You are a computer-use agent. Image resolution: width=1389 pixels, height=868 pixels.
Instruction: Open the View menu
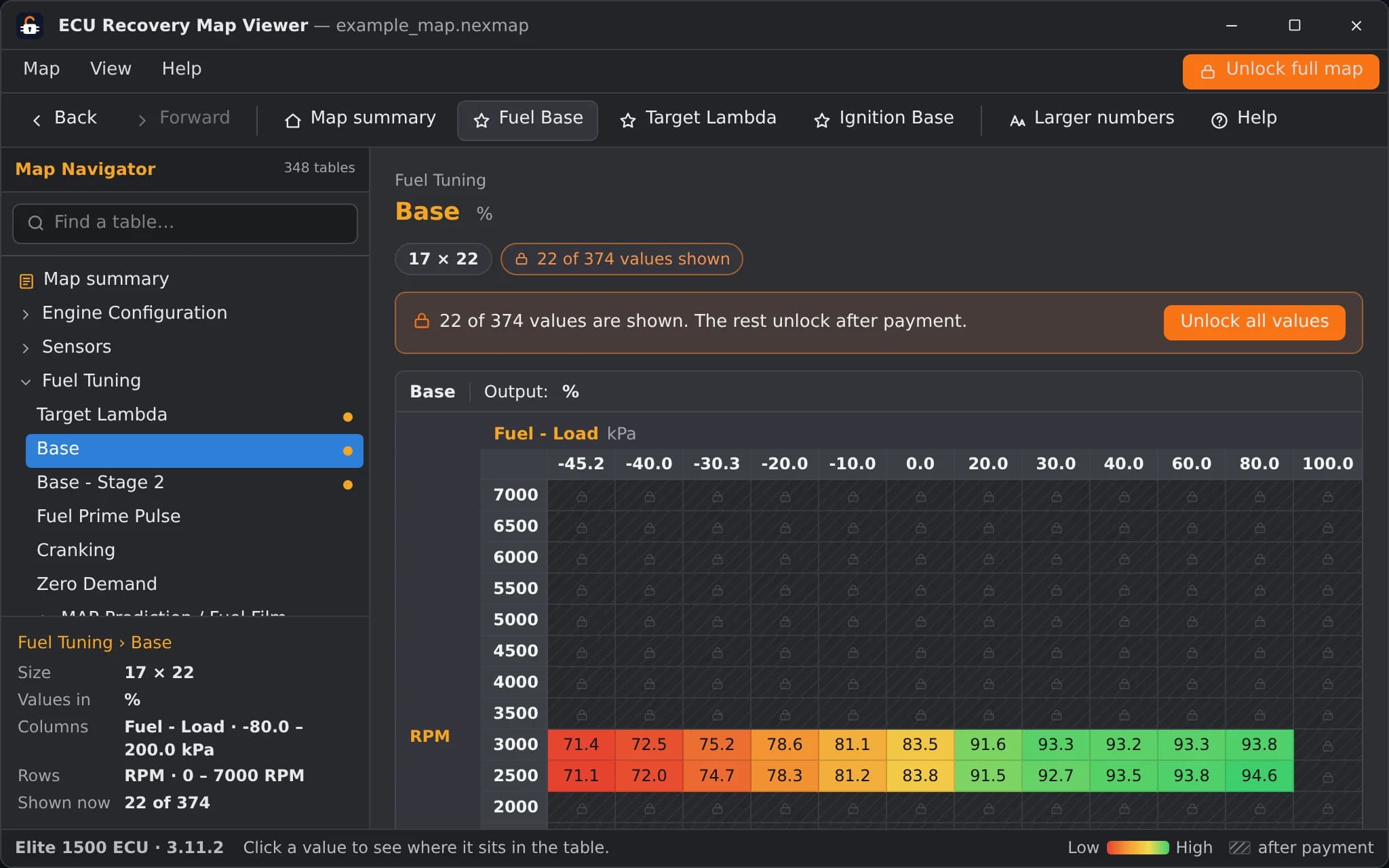(x=111, y=69)
